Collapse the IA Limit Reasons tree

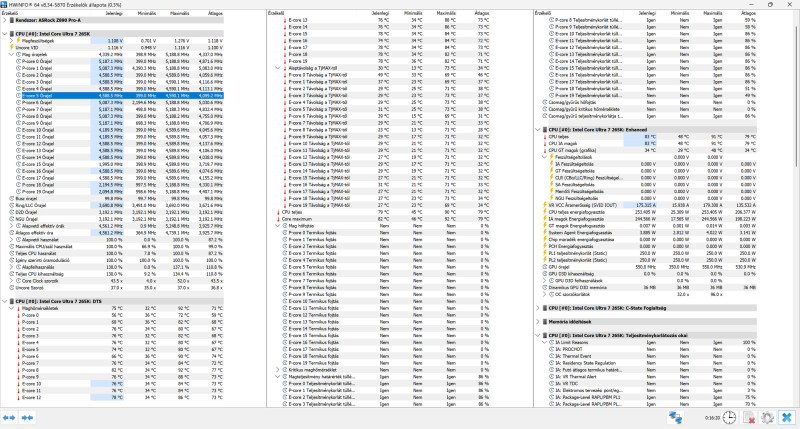544,342
